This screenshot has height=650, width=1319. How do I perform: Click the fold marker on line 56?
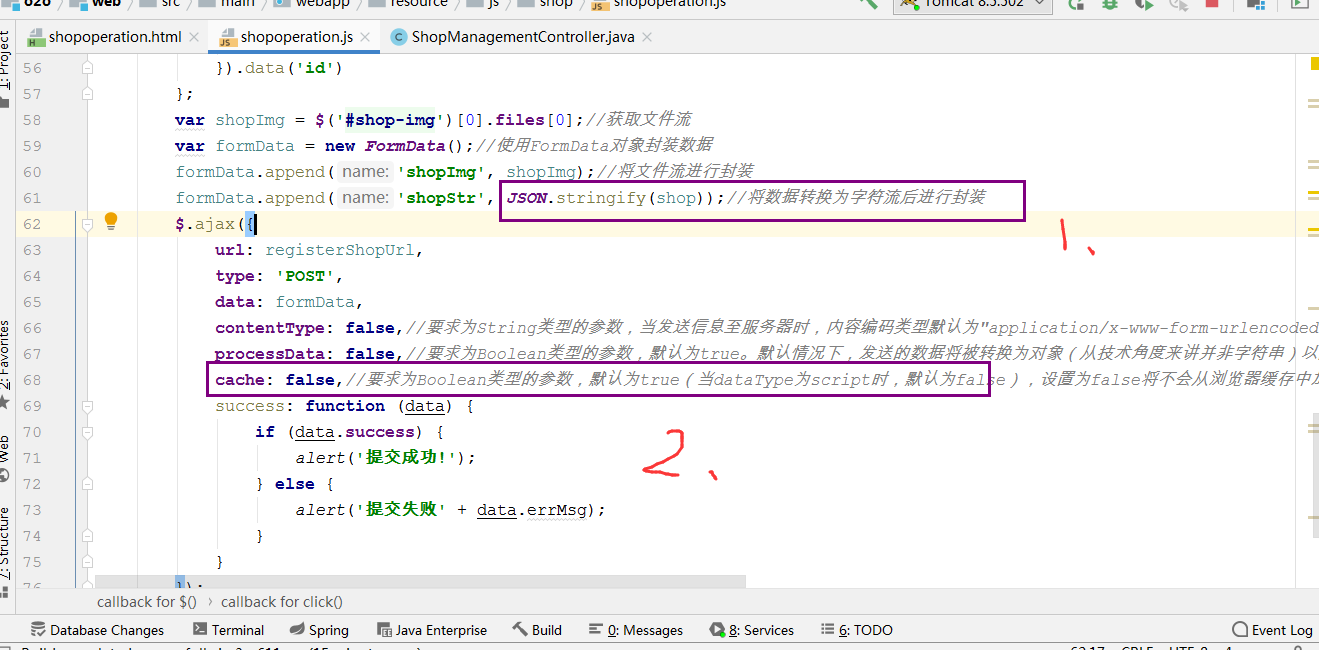87,68
